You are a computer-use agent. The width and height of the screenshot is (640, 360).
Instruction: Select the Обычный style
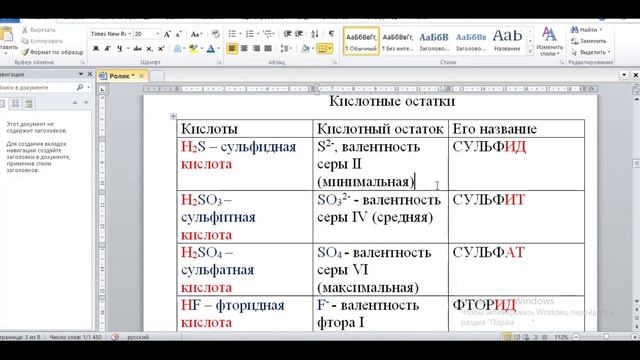click(361, 41)
